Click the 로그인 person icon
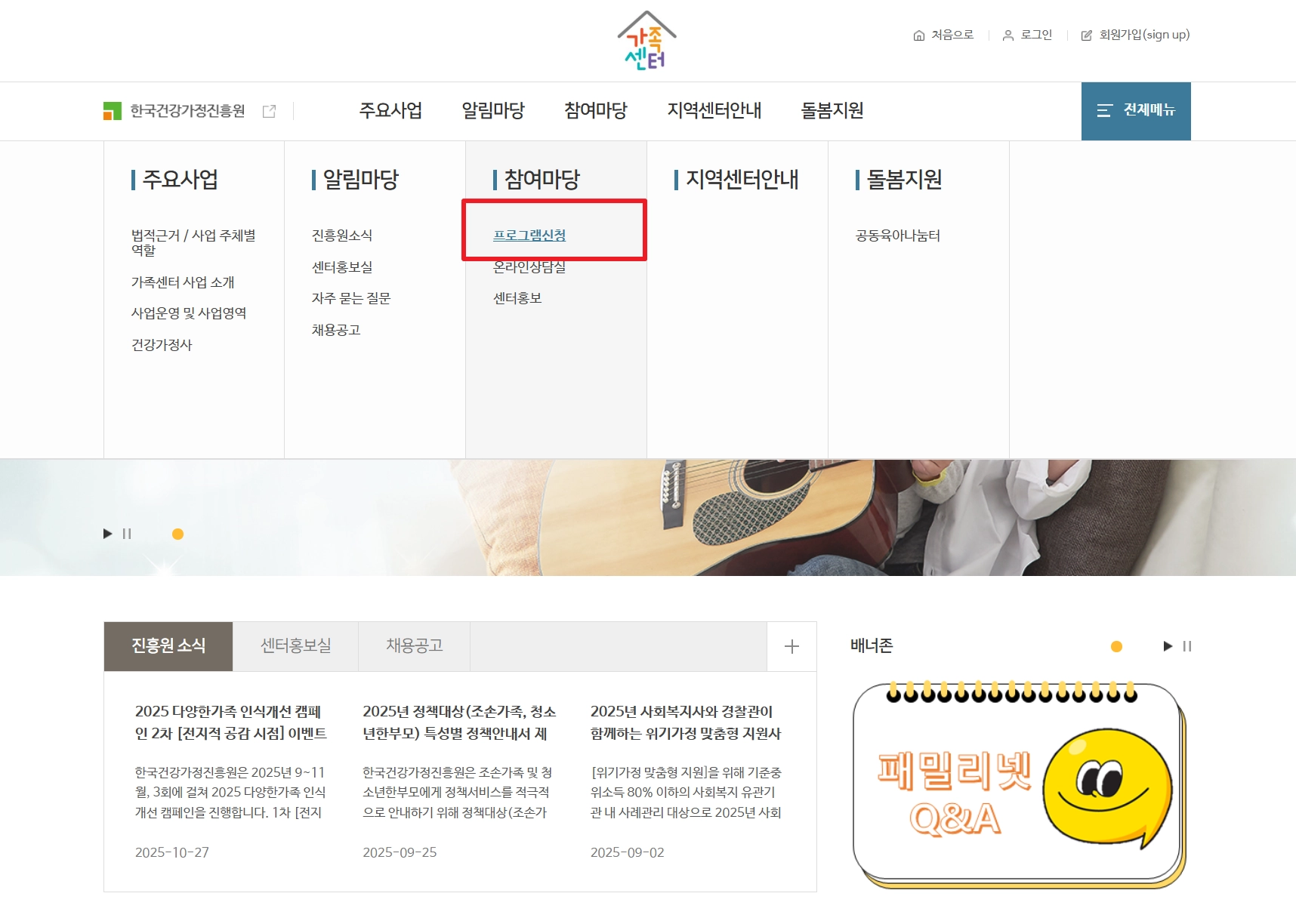Image resolution: width=1296 pixels, height=924 pixels. tap(1007, 35)
